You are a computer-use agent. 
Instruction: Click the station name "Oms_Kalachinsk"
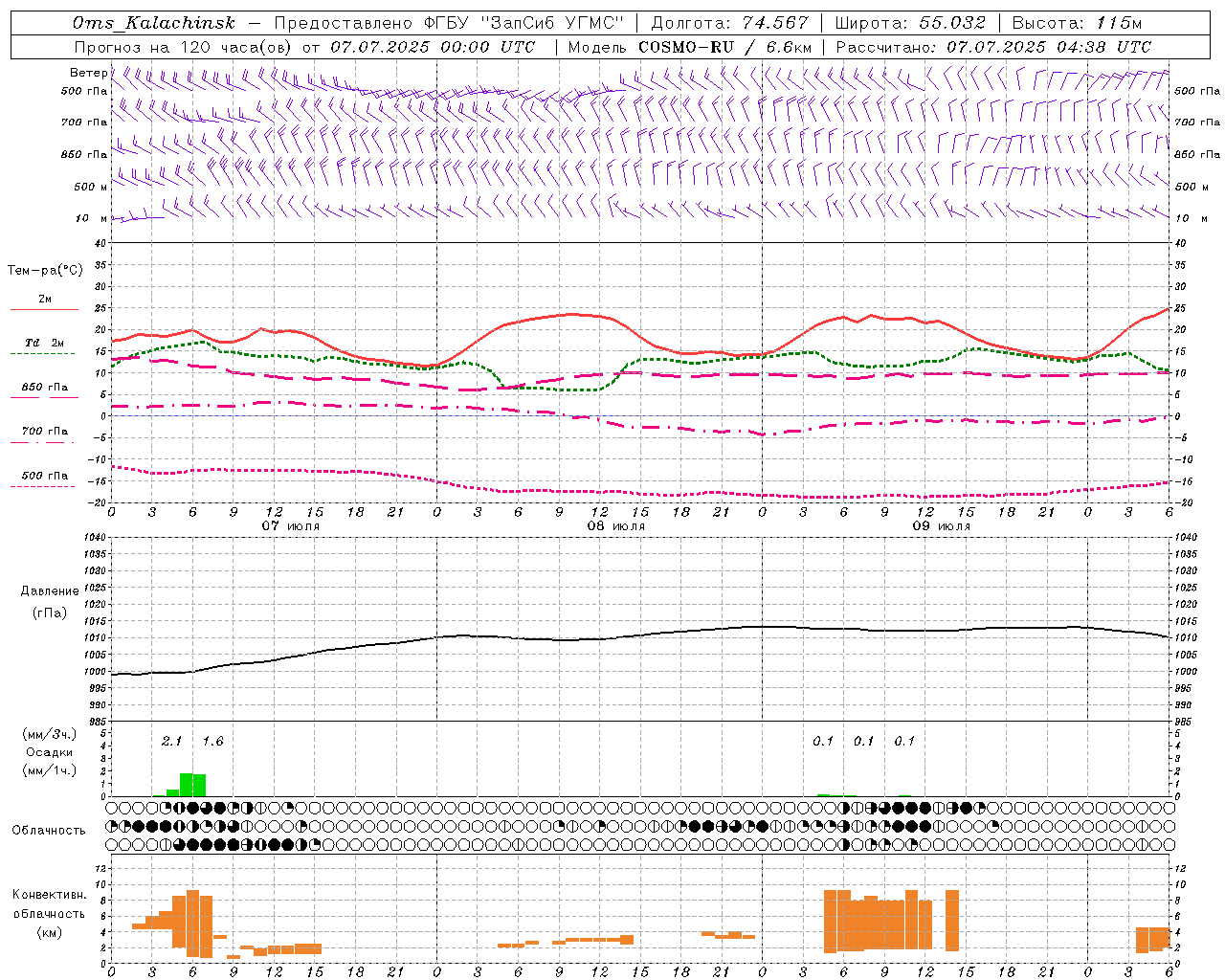[x=154, y=23]
